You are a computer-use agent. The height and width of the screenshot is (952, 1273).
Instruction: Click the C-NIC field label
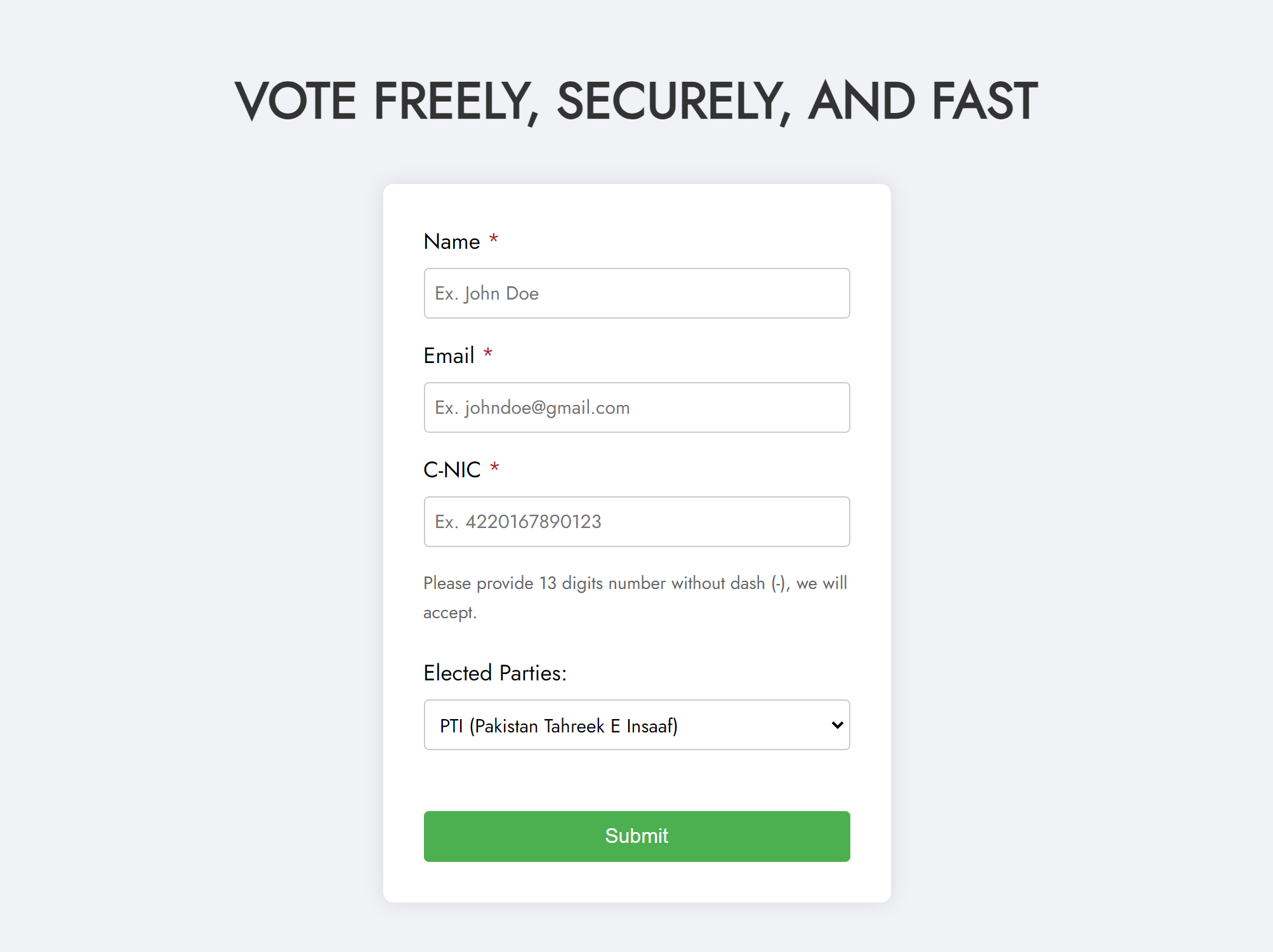(x=452, y=470)
